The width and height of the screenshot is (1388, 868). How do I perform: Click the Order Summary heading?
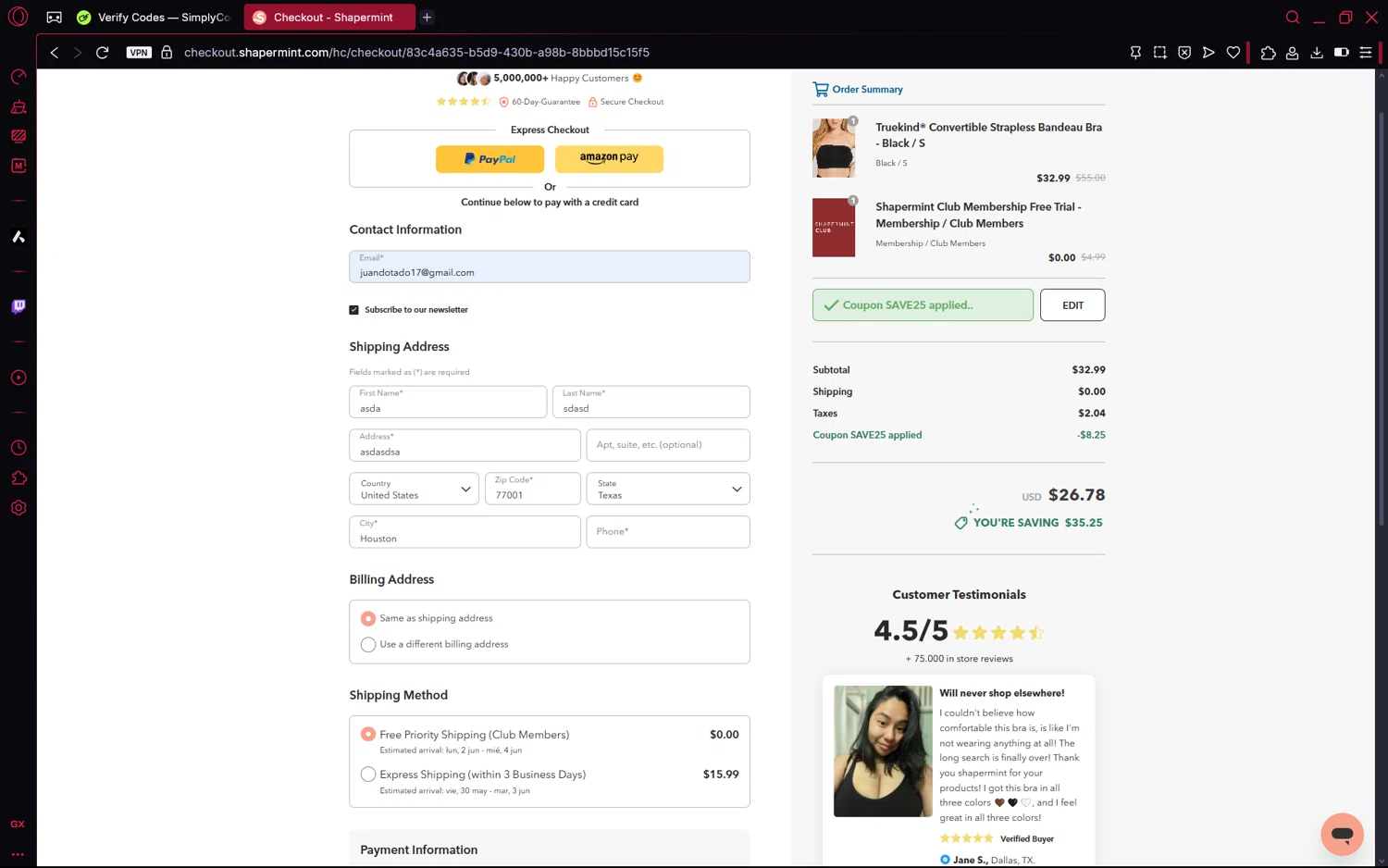858,89
